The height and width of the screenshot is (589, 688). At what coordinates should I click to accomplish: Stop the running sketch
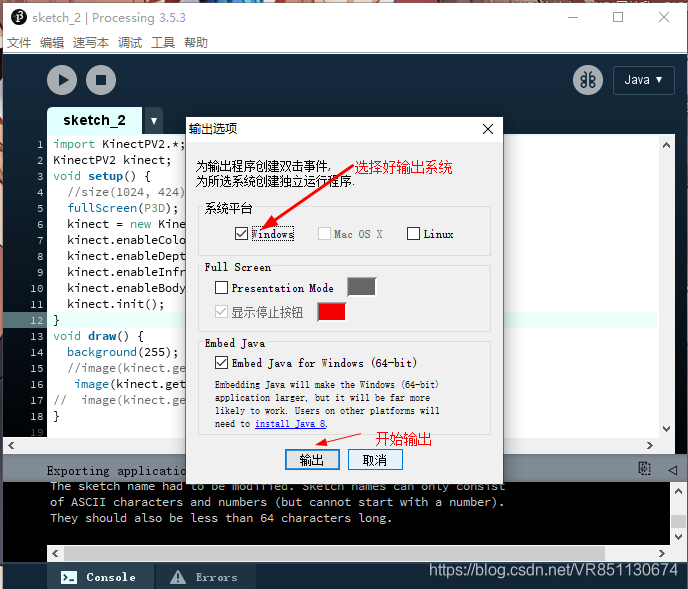click(101, 80)
